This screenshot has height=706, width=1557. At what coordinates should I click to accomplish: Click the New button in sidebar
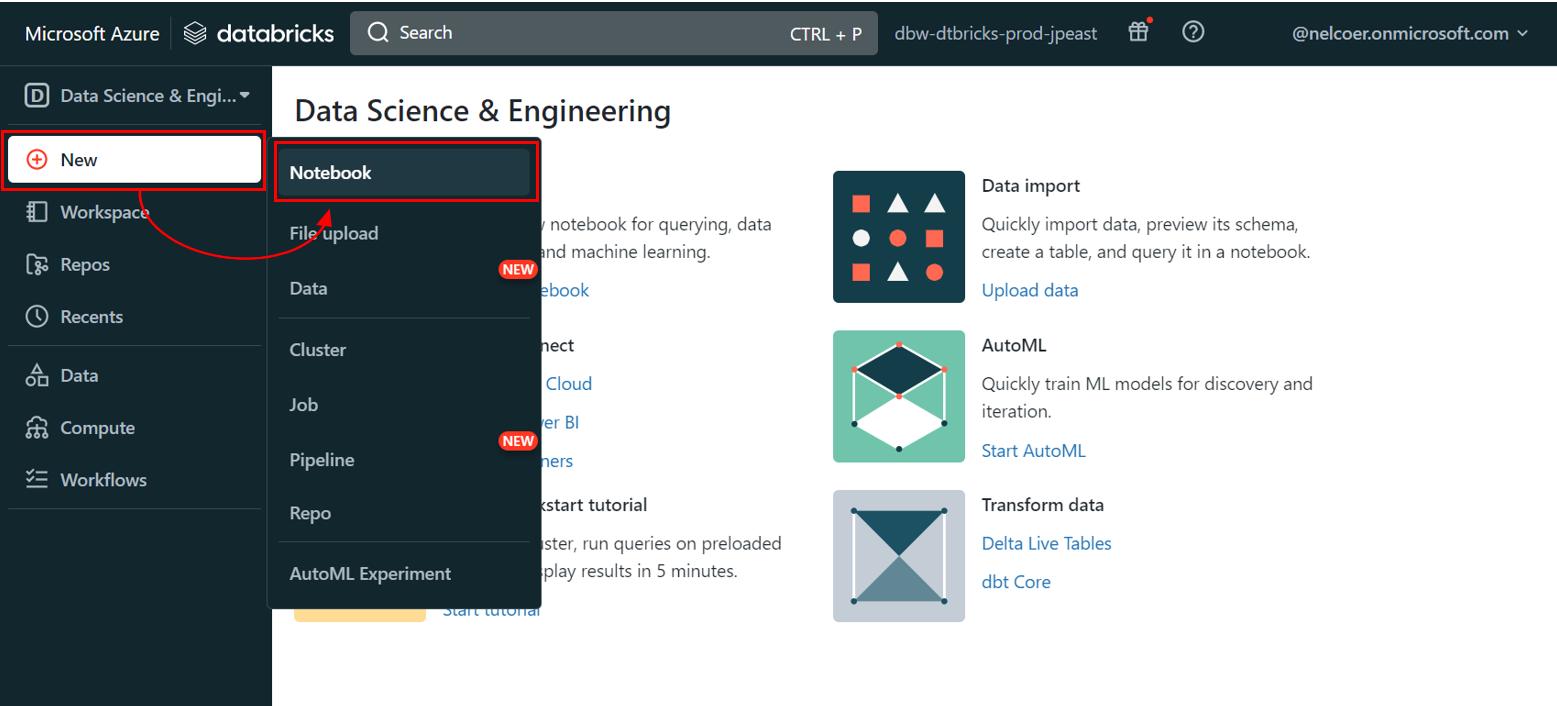134,160
